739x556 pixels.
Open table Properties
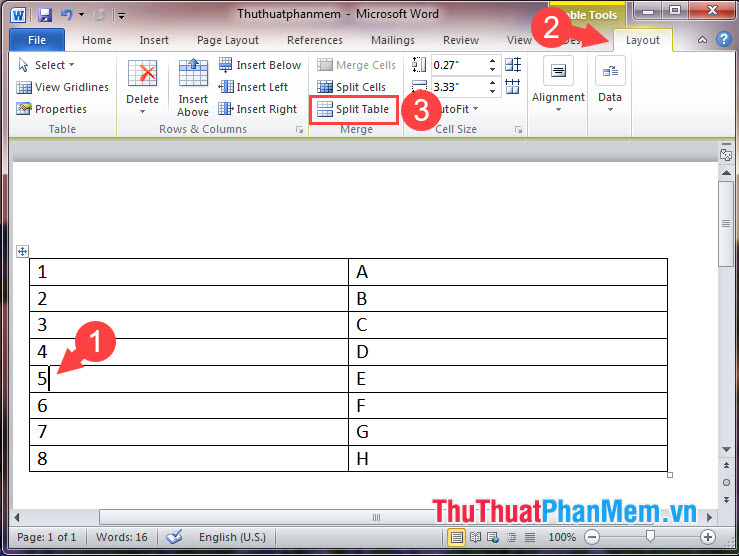click(x=52, y=109)
